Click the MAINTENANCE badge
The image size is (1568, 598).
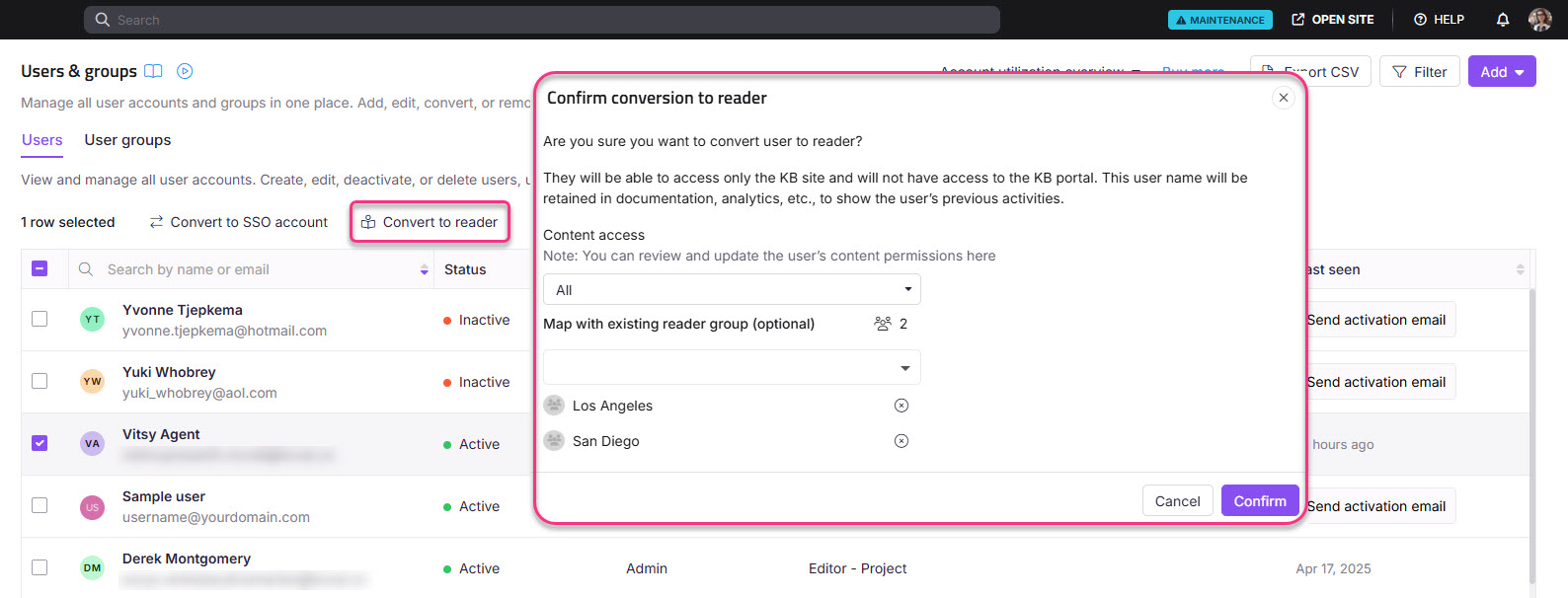click(x=1219, y=20)
